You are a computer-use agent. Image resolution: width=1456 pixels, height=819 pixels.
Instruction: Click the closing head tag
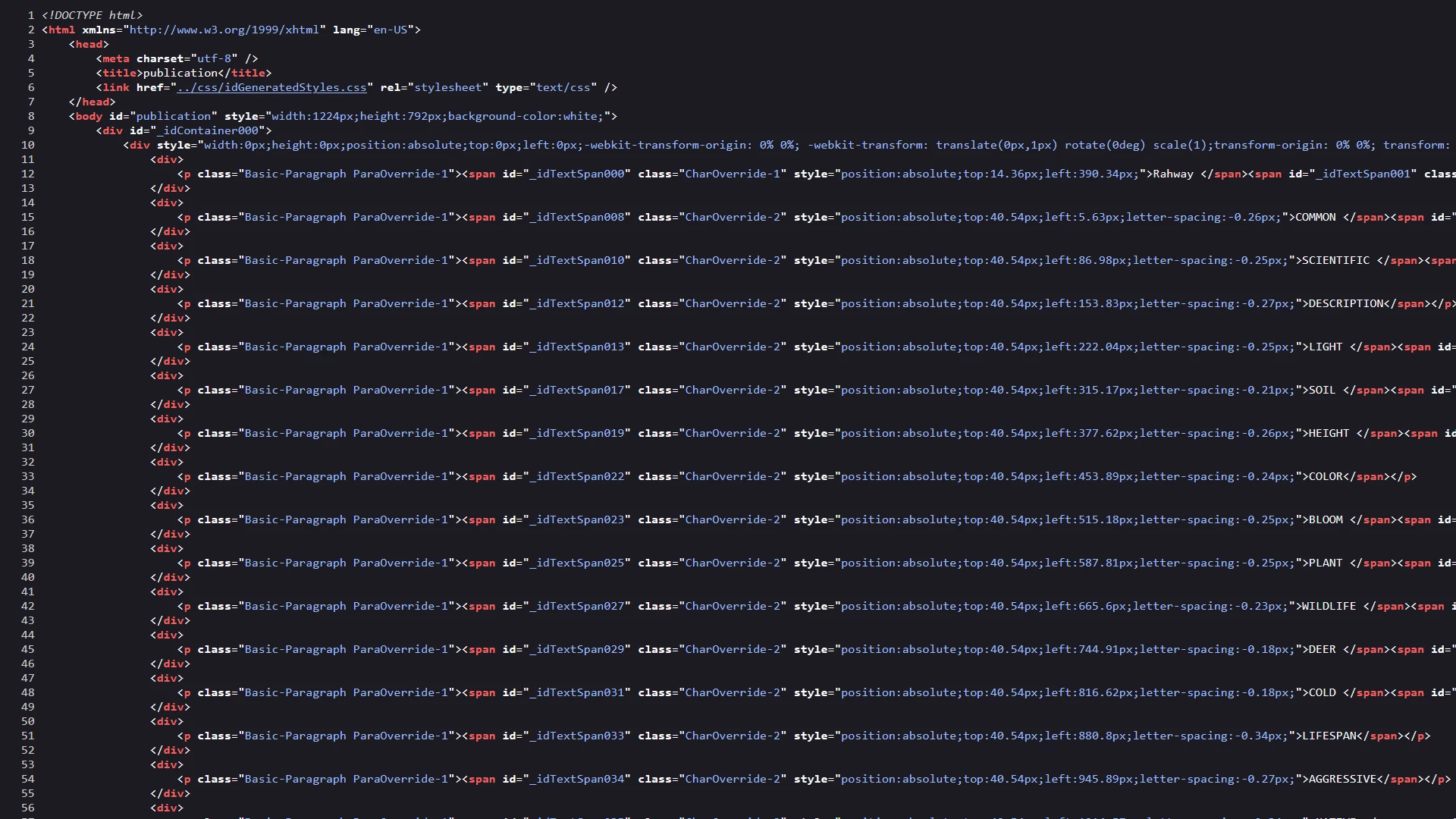click(92, 102)
